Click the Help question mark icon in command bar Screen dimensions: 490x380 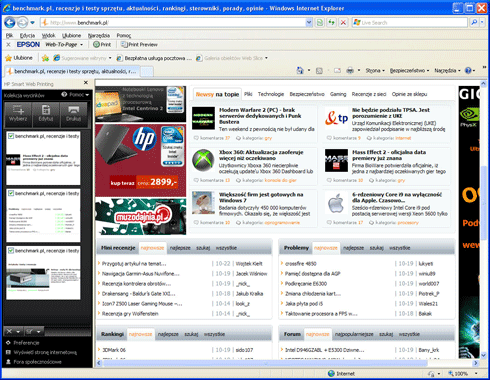tap(468, 70)
